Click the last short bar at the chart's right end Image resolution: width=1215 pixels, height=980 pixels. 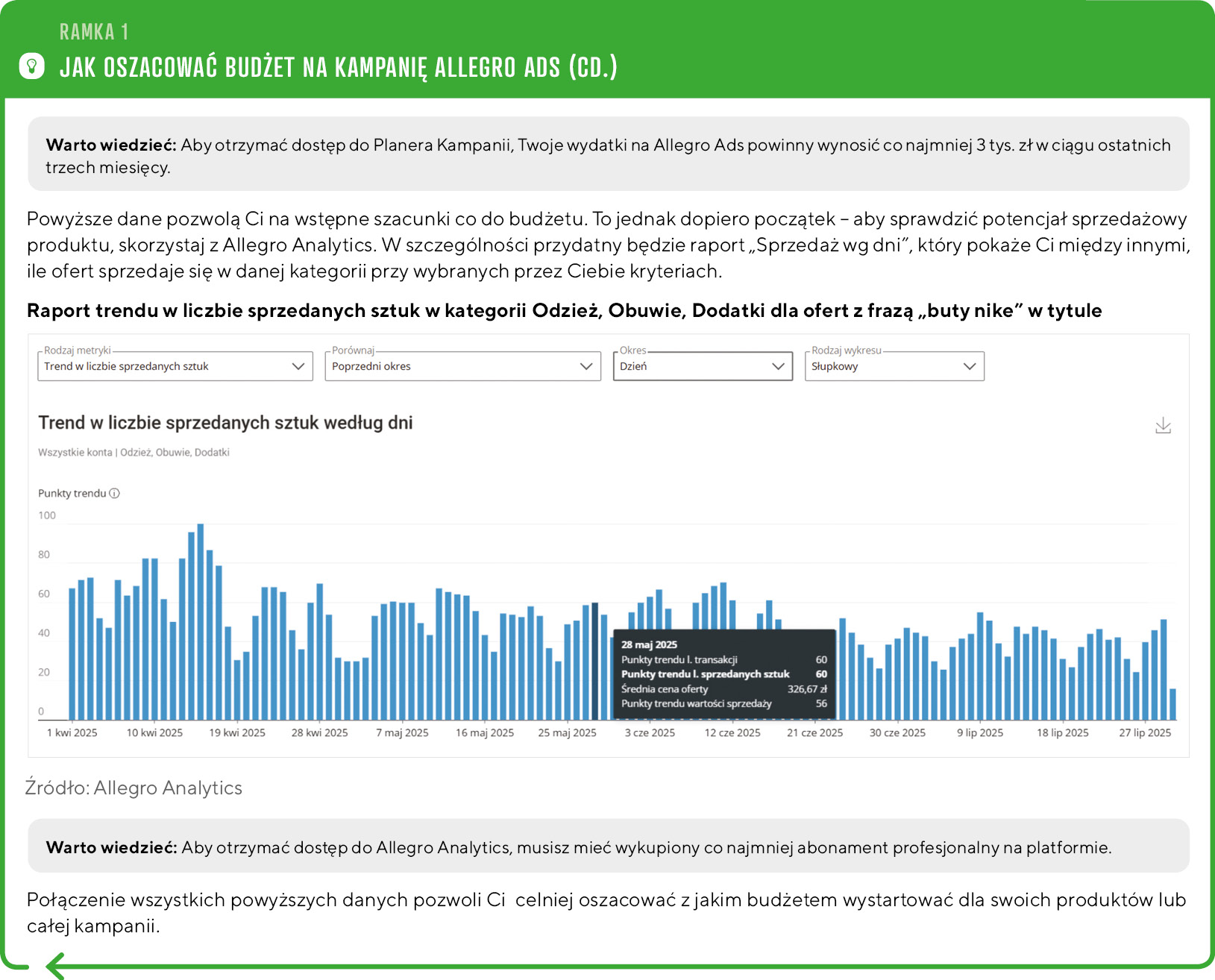[x=1172, y=704]
